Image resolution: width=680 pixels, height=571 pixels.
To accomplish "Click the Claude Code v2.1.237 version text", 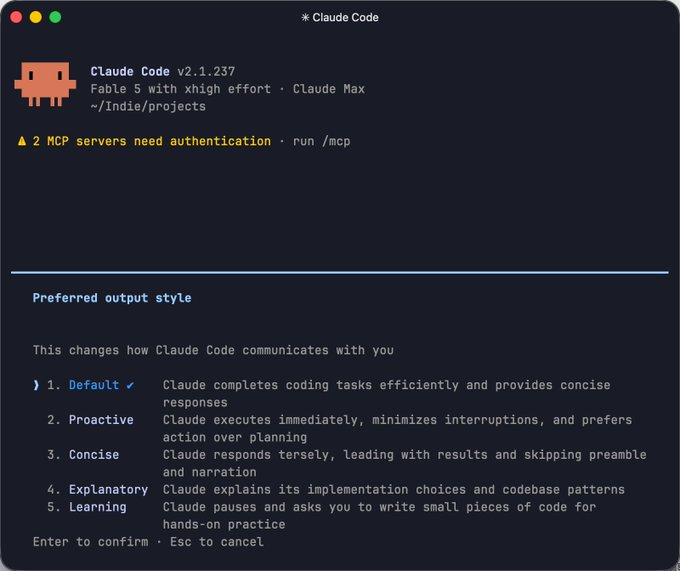I will click(x=163, y=72).
